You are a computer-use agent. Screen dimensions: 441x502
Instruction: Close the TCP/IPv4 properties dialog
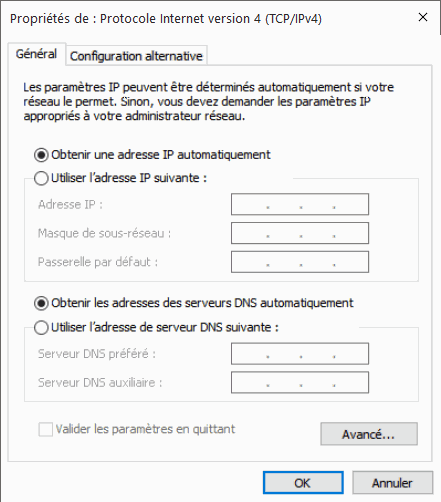pos(423,17)
